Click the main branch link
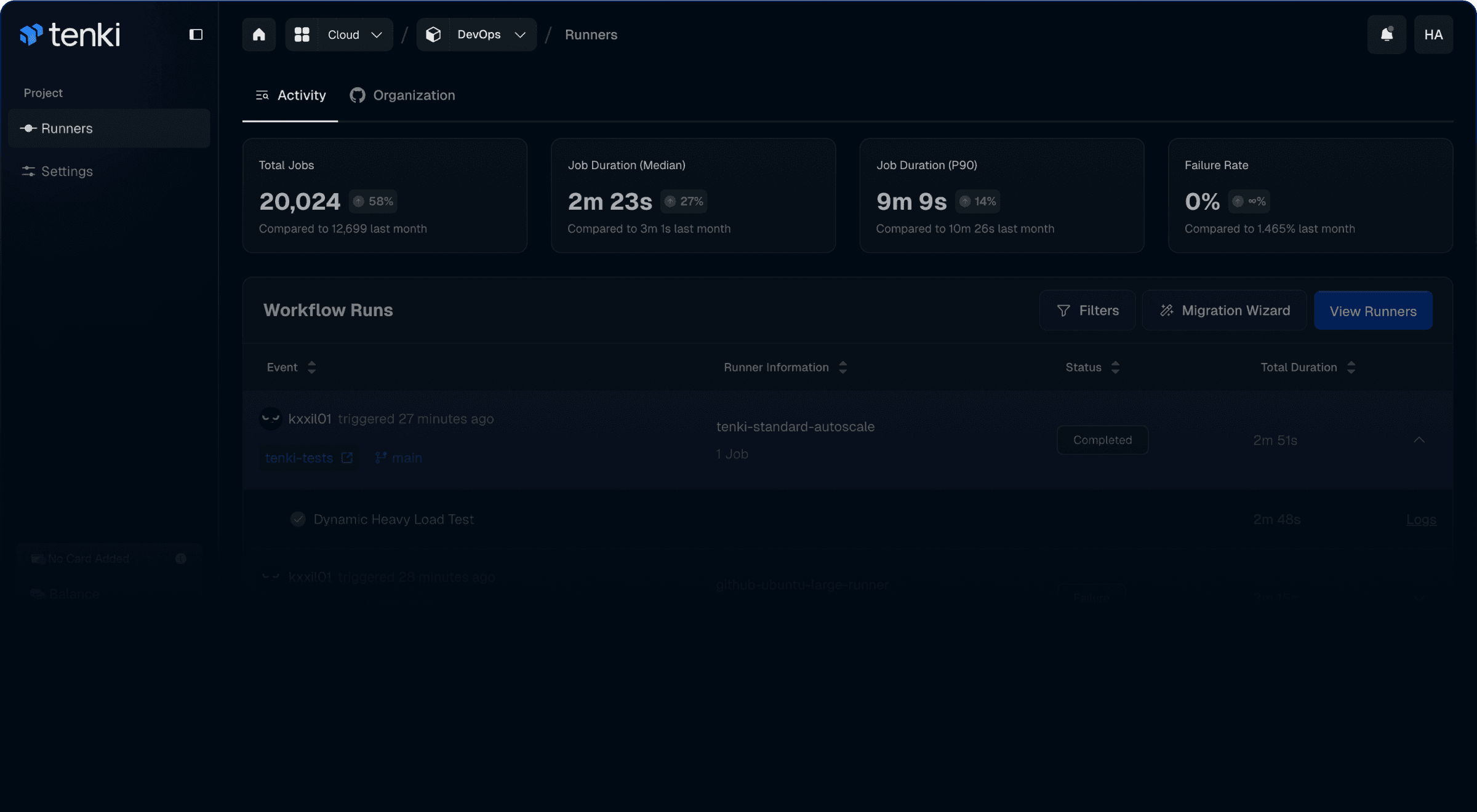The height and width of the screenshot is (812, 1477). pyautogui.click(x=399, y=458)
